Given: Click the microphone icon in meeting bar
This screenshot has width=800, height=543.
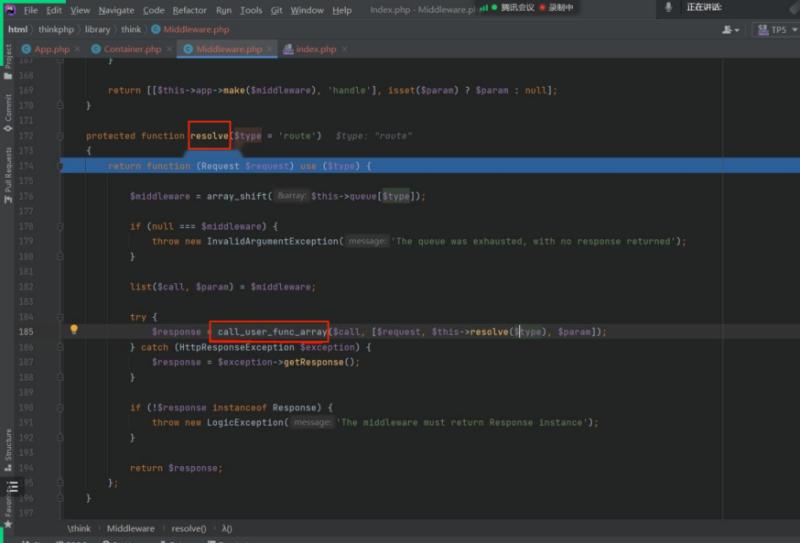Looking at the screenshot, I should tap(668, 8).
